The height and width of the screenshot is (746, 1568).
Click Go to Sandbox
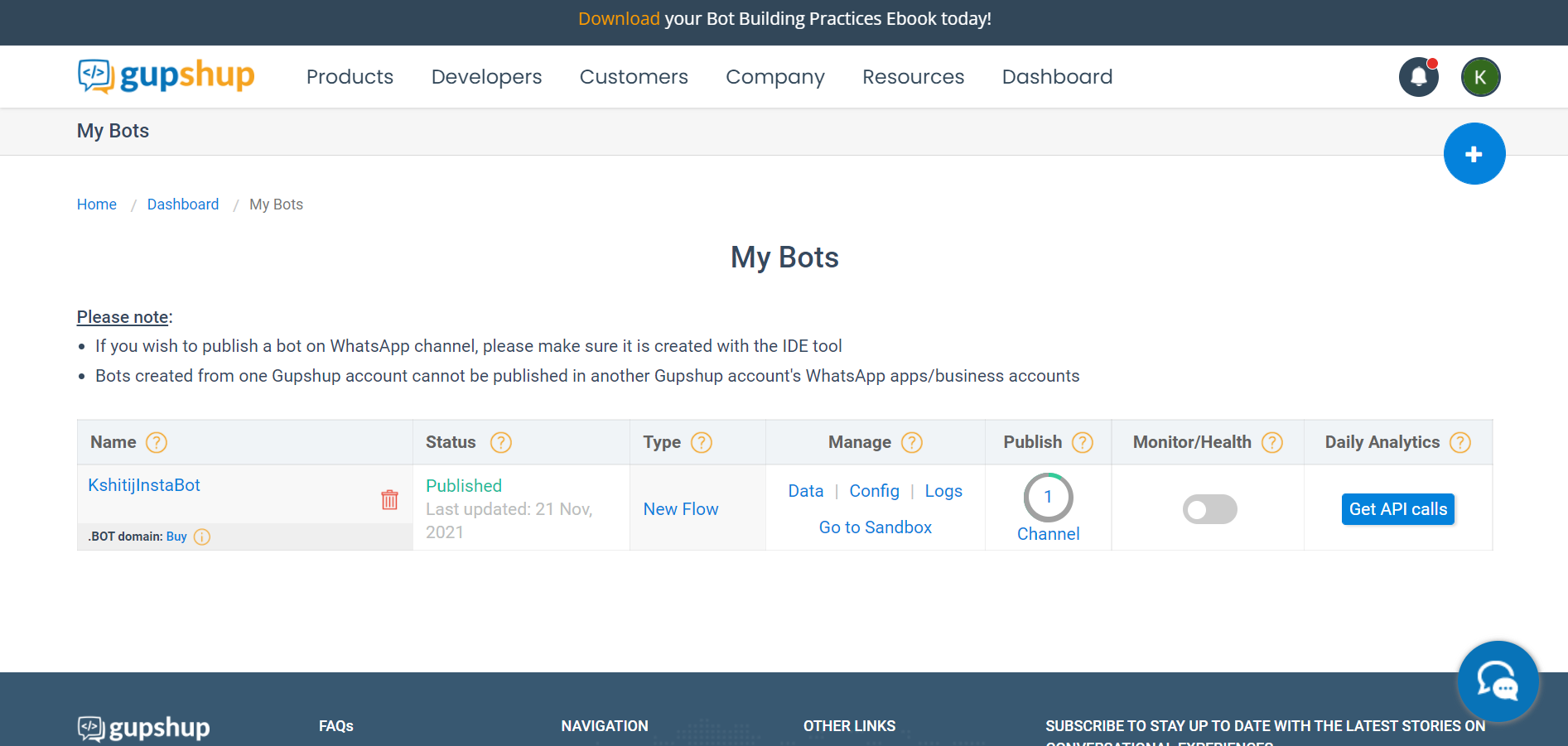click(876, 527)
